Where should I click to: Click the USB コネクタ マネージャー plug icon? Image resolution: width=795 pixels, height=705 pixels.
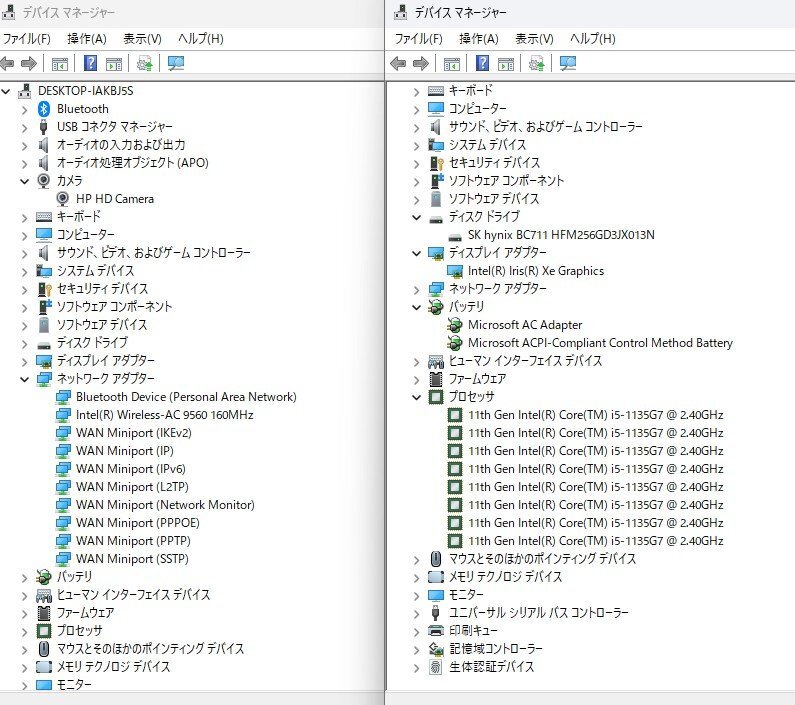(x=44, y=127)
